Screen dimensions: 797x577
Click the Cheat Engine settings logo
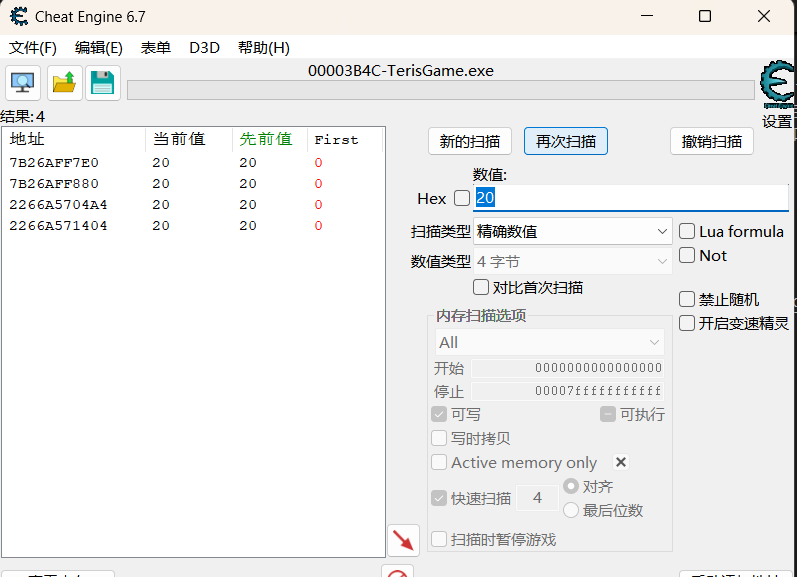point(777,87)
